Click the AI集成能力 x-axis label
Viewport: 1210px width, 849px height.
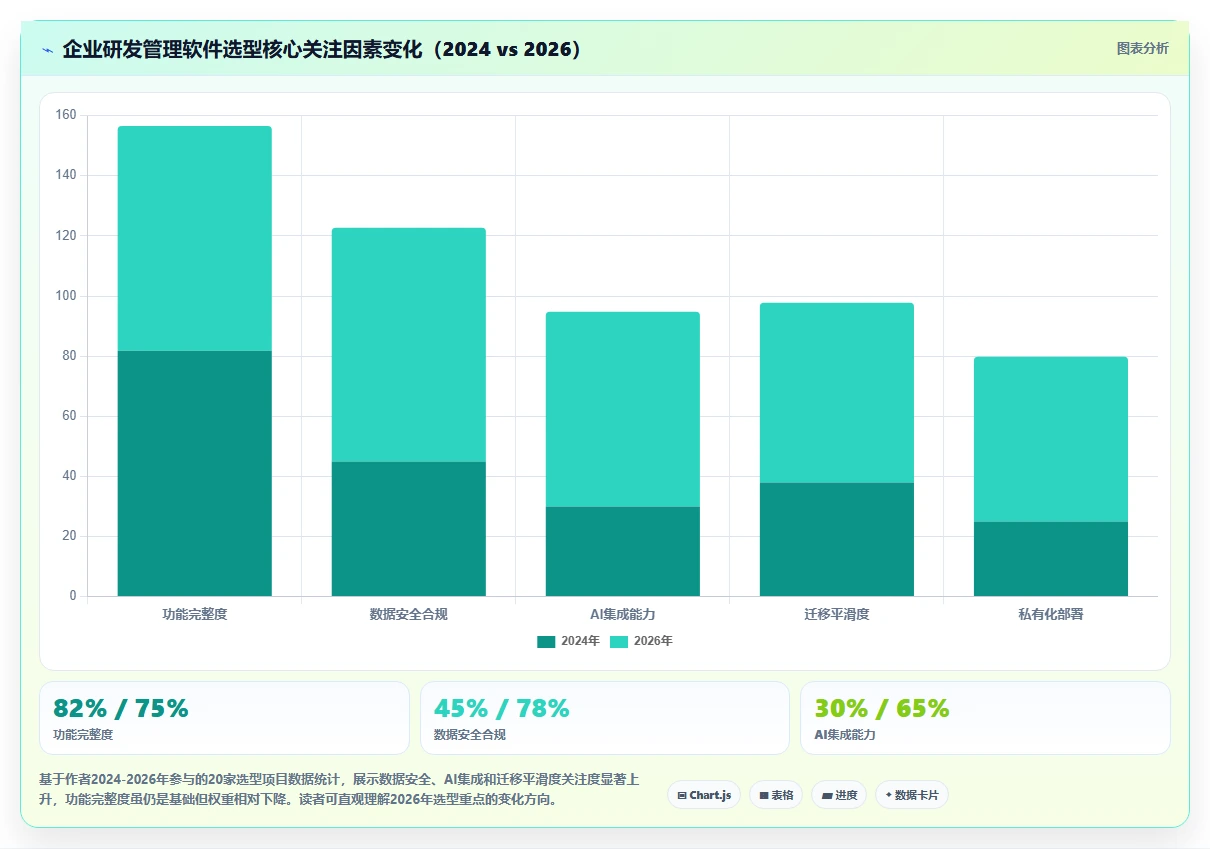[623, 614]
